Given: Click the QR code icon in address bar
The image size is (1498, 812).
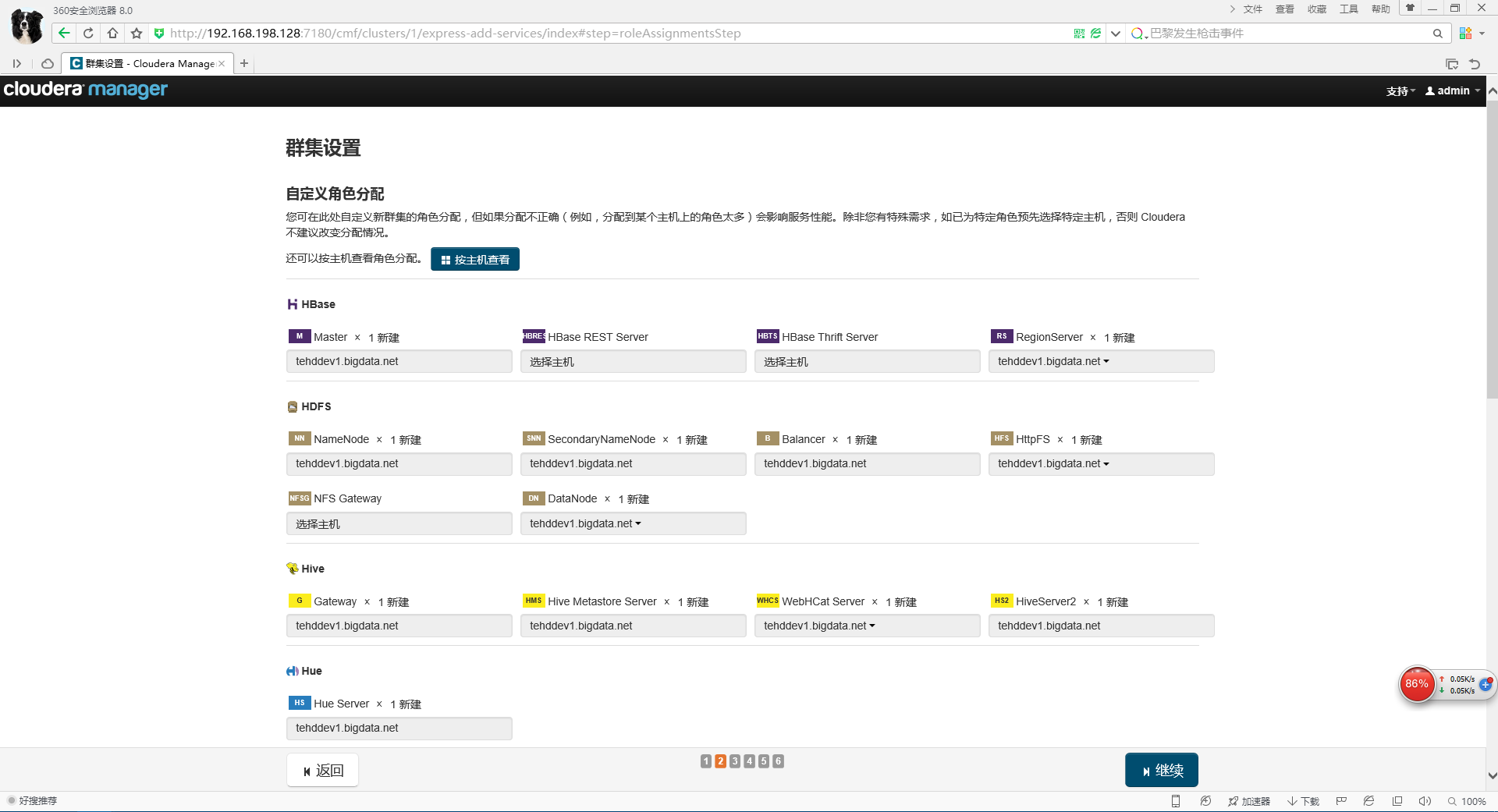Looking at the screenshot, I should tap(1079, 33).
